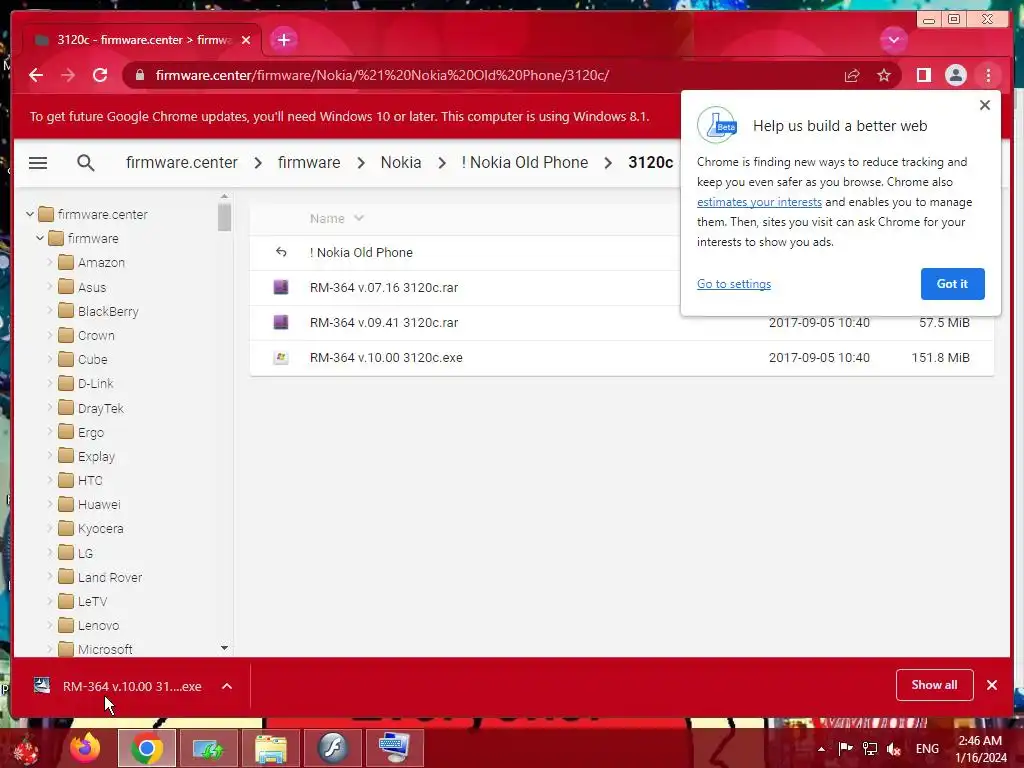Open the Chrome side panel
Image resolution: width=1024 pixels, height=768 pixels.
click(x=923, y=75)
